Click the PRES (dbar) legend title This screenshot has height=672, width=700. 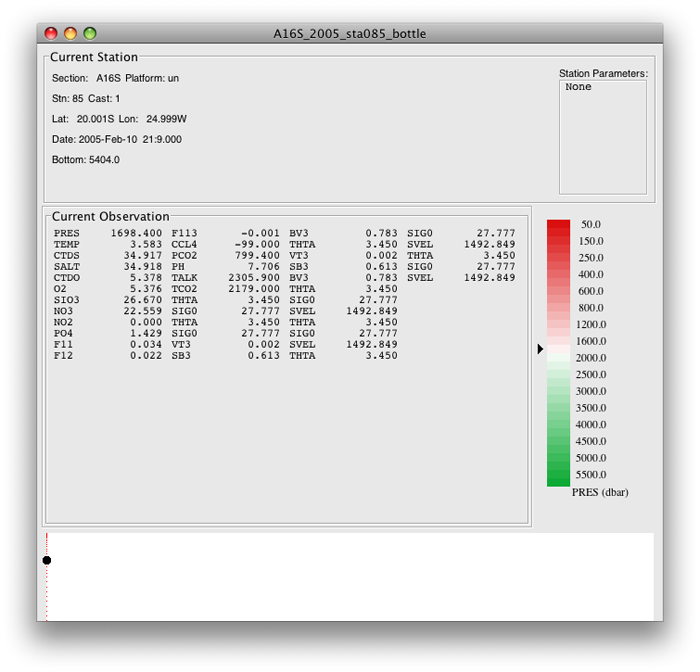point(600,492)
